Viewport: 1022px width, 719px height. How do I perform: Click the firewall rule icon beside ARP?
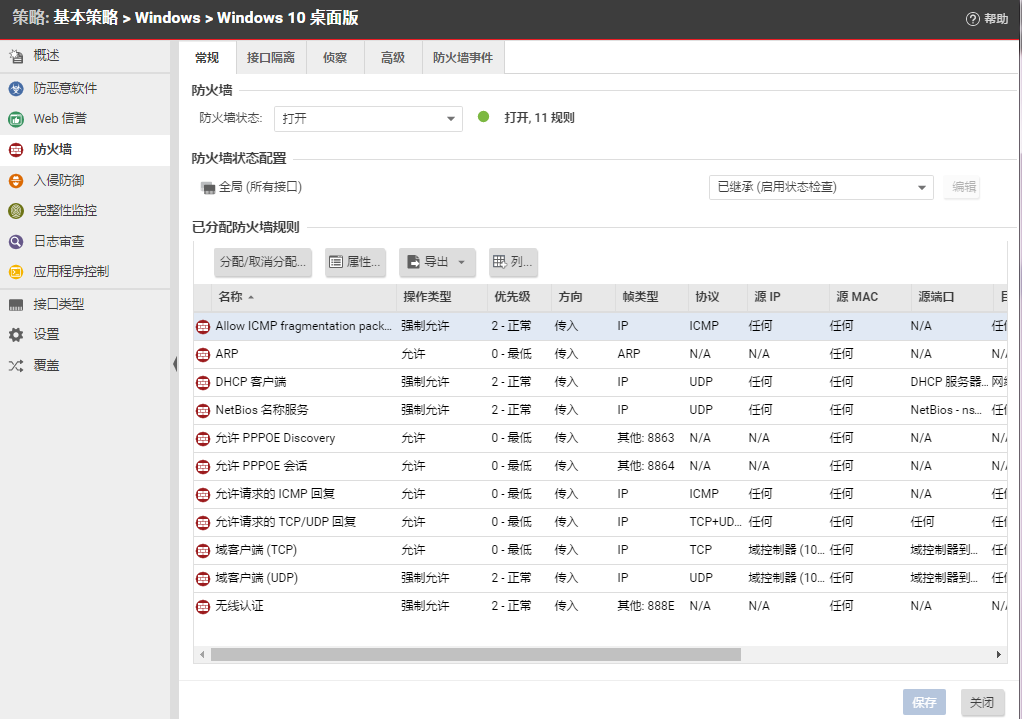pos(203,354)
